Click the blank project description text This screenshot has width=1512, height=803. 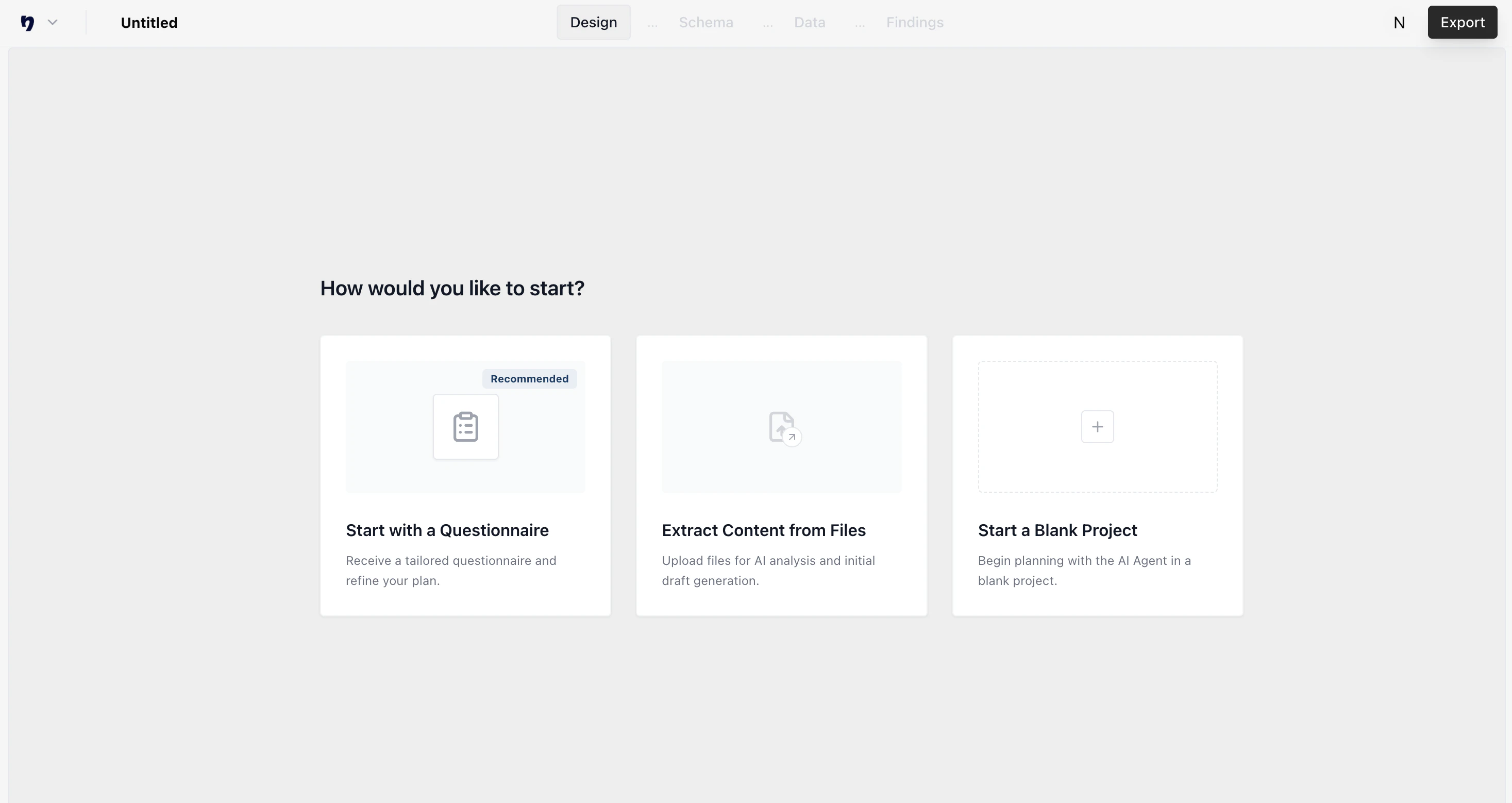coord(1084,570)
